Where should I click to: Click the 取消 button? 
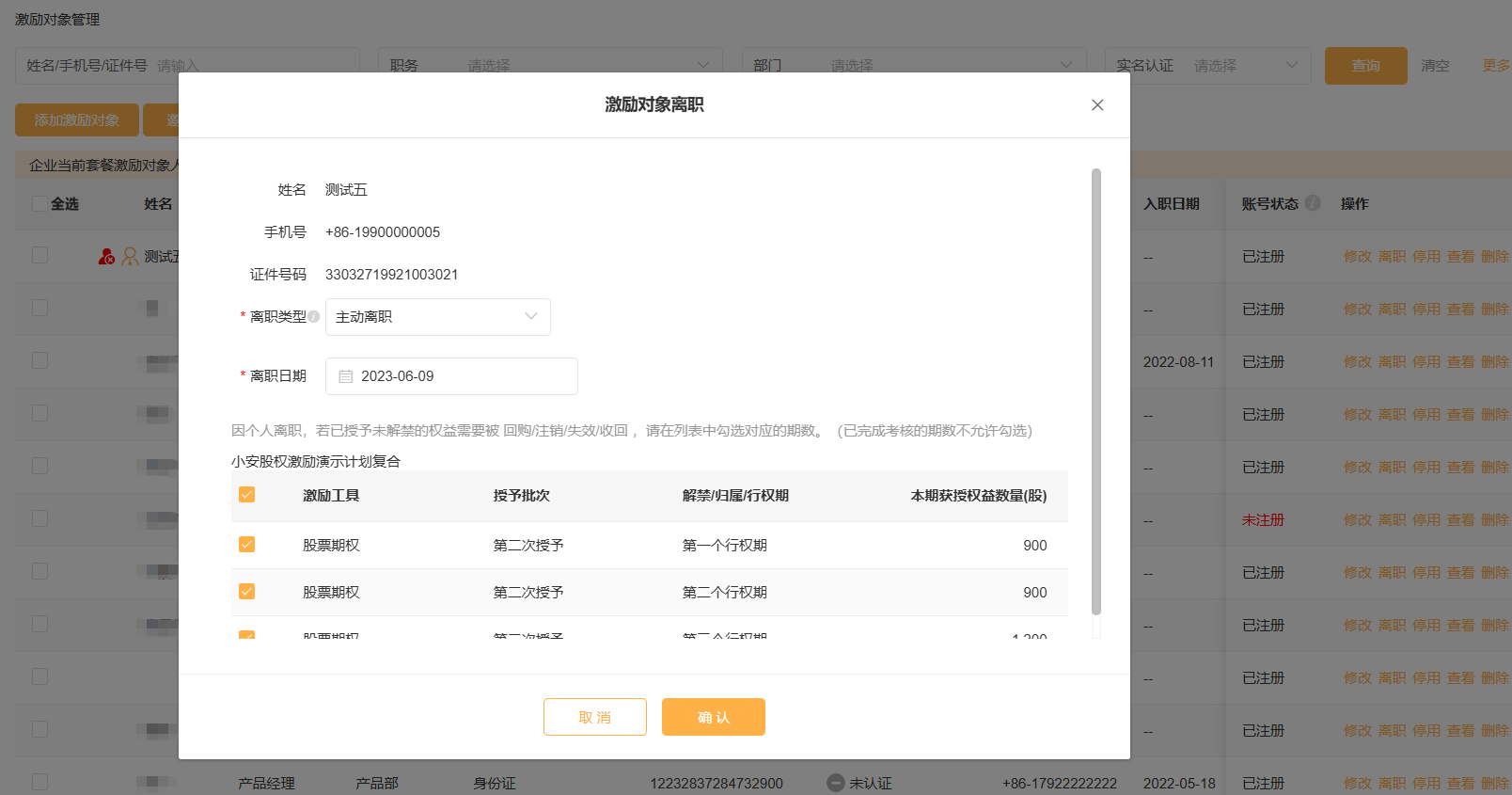click(x=595, y=717)
